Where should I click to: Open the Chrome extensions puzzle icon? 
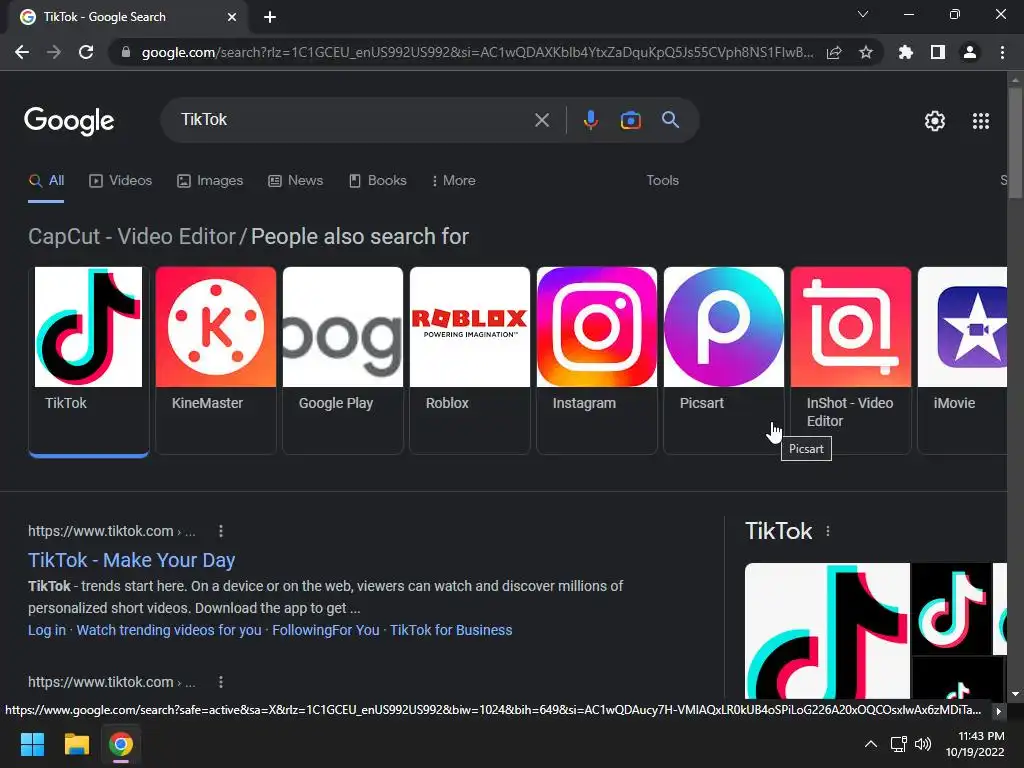tap(905, 52)
